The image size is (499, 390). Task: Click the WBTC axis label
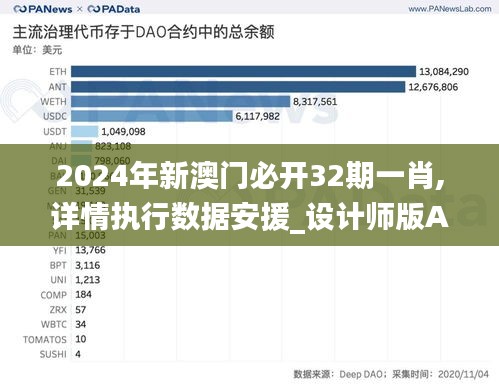pos(54,324)
